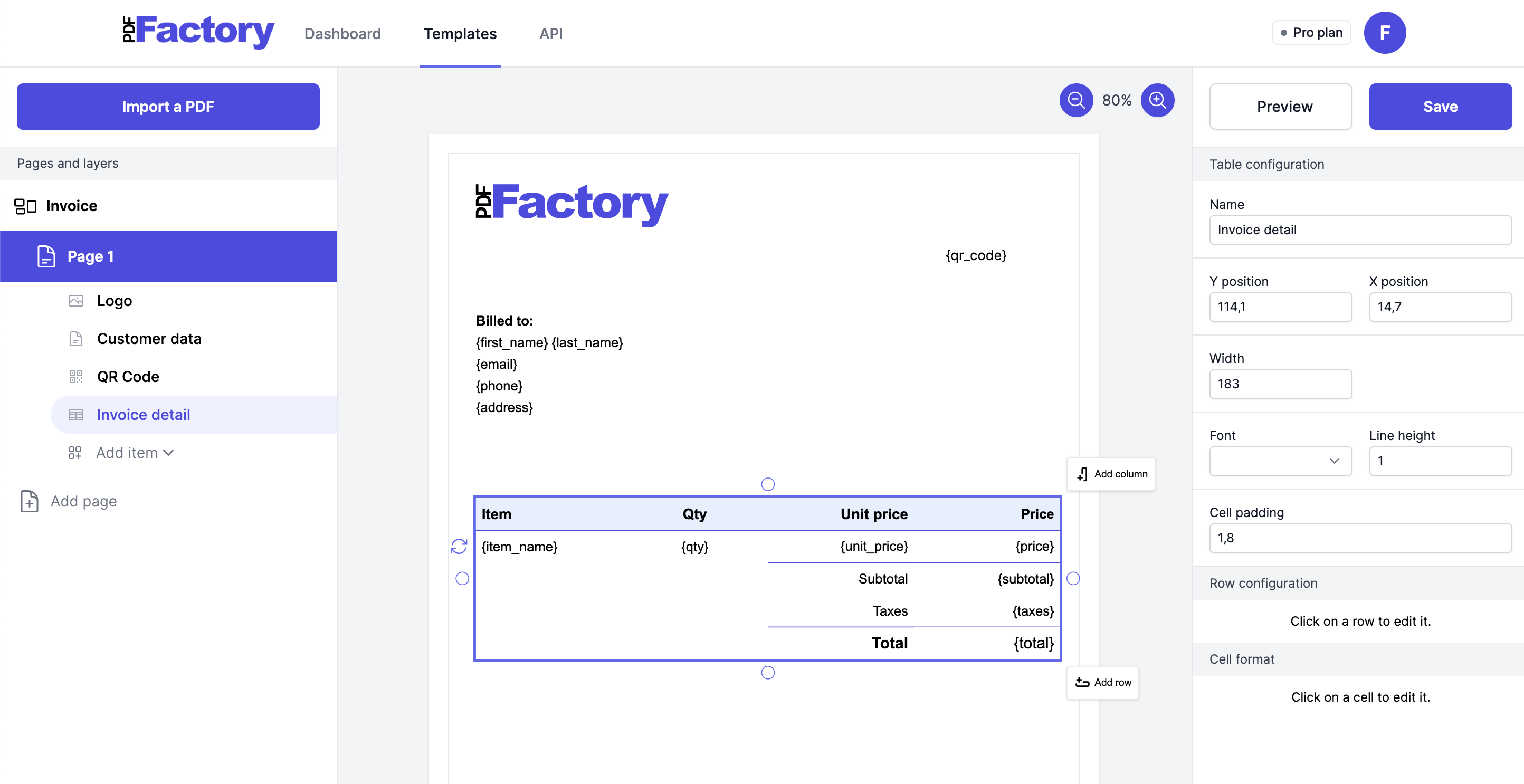Switch to the Dashboard tab

click(342, 34)
